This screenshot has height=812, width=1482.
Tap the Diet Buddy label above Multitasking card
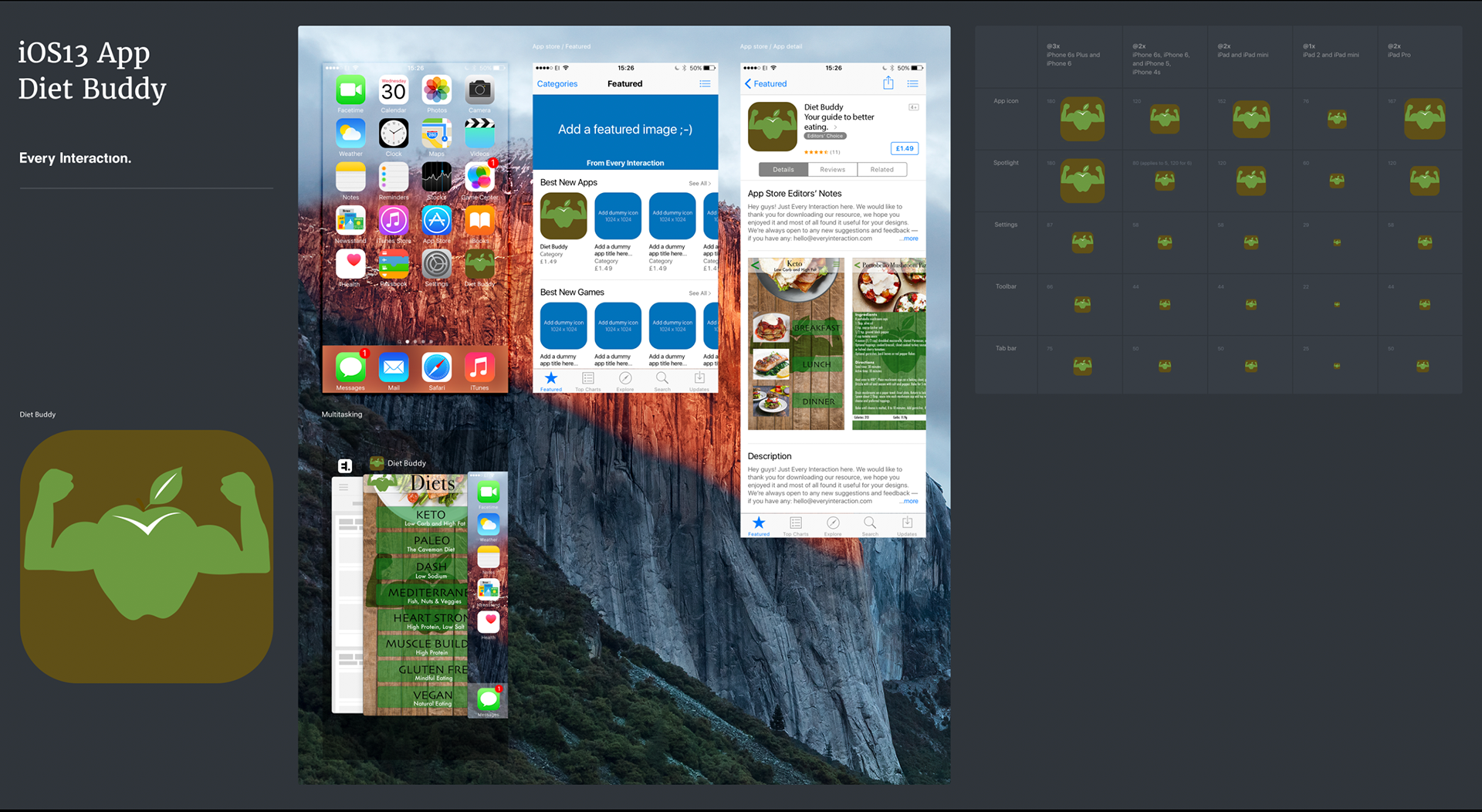coord(407,463)
